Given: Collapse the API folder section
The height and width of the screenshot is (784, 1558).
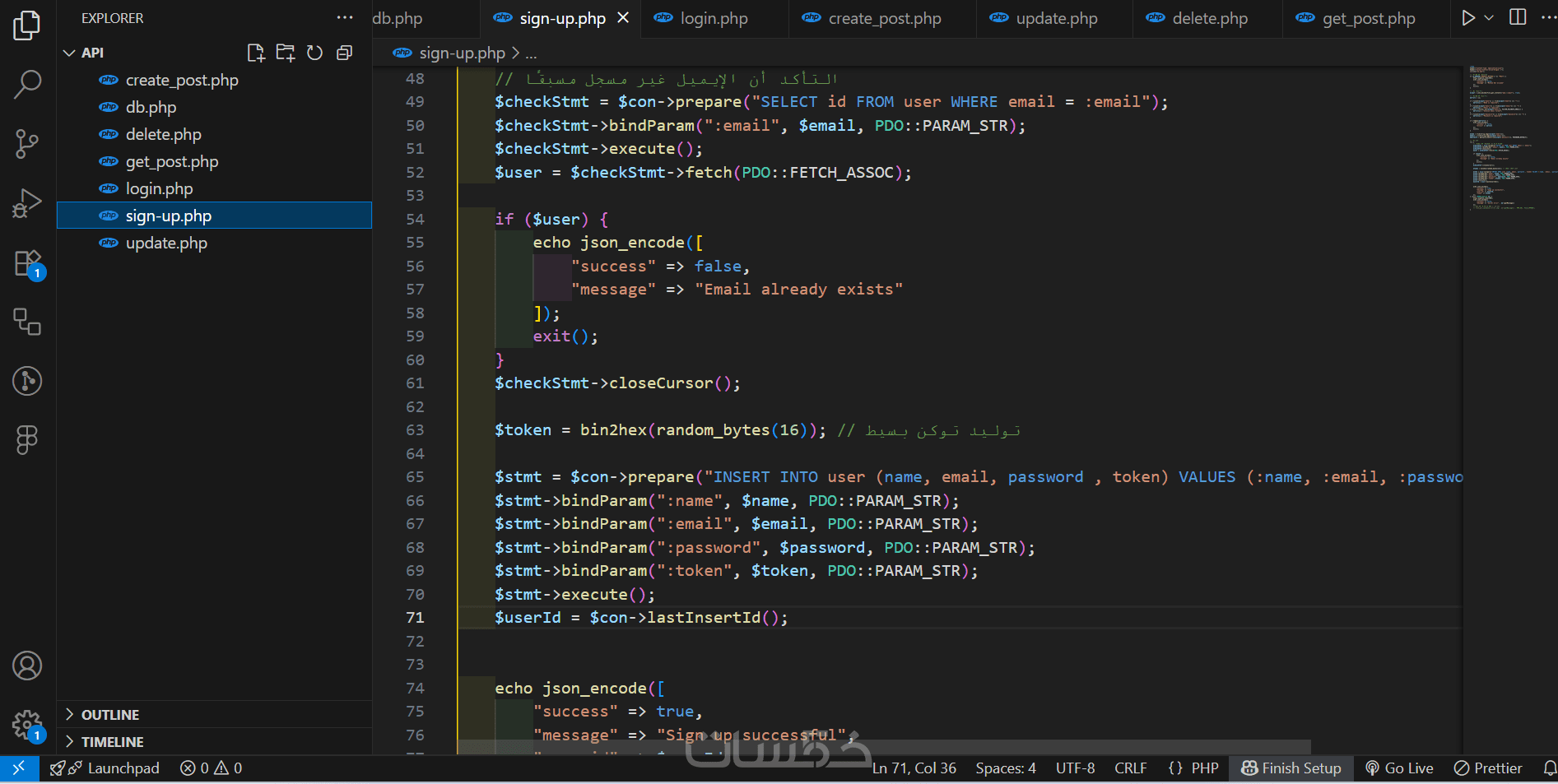Looking at the screenshot, I should coord(214,53).
